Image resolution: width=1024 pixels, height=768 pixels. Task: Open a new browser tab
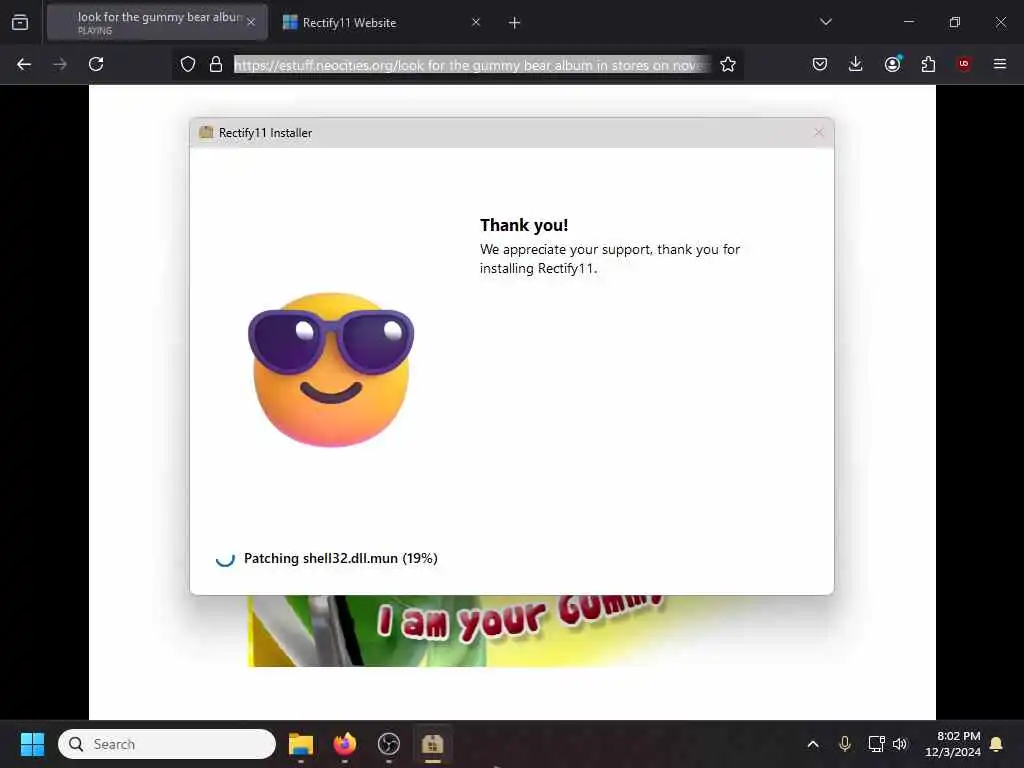515,23
